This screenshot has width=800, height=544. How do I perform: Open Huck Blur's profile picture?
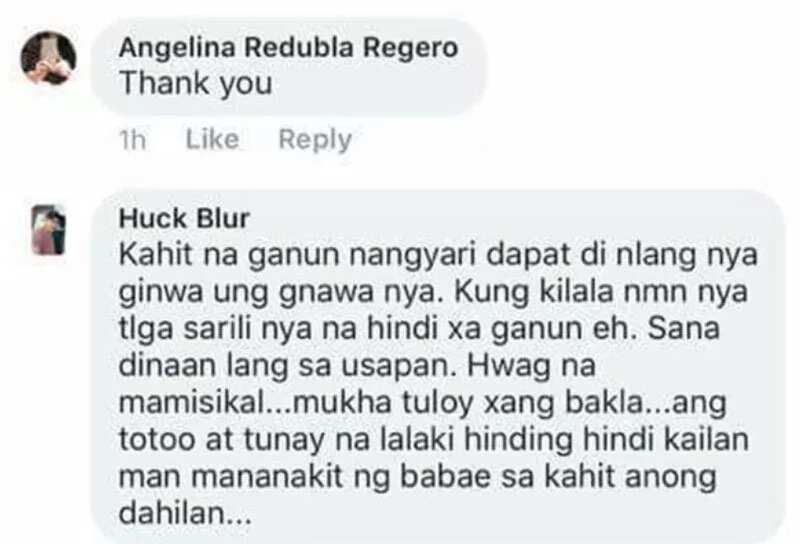click(49, 230)
